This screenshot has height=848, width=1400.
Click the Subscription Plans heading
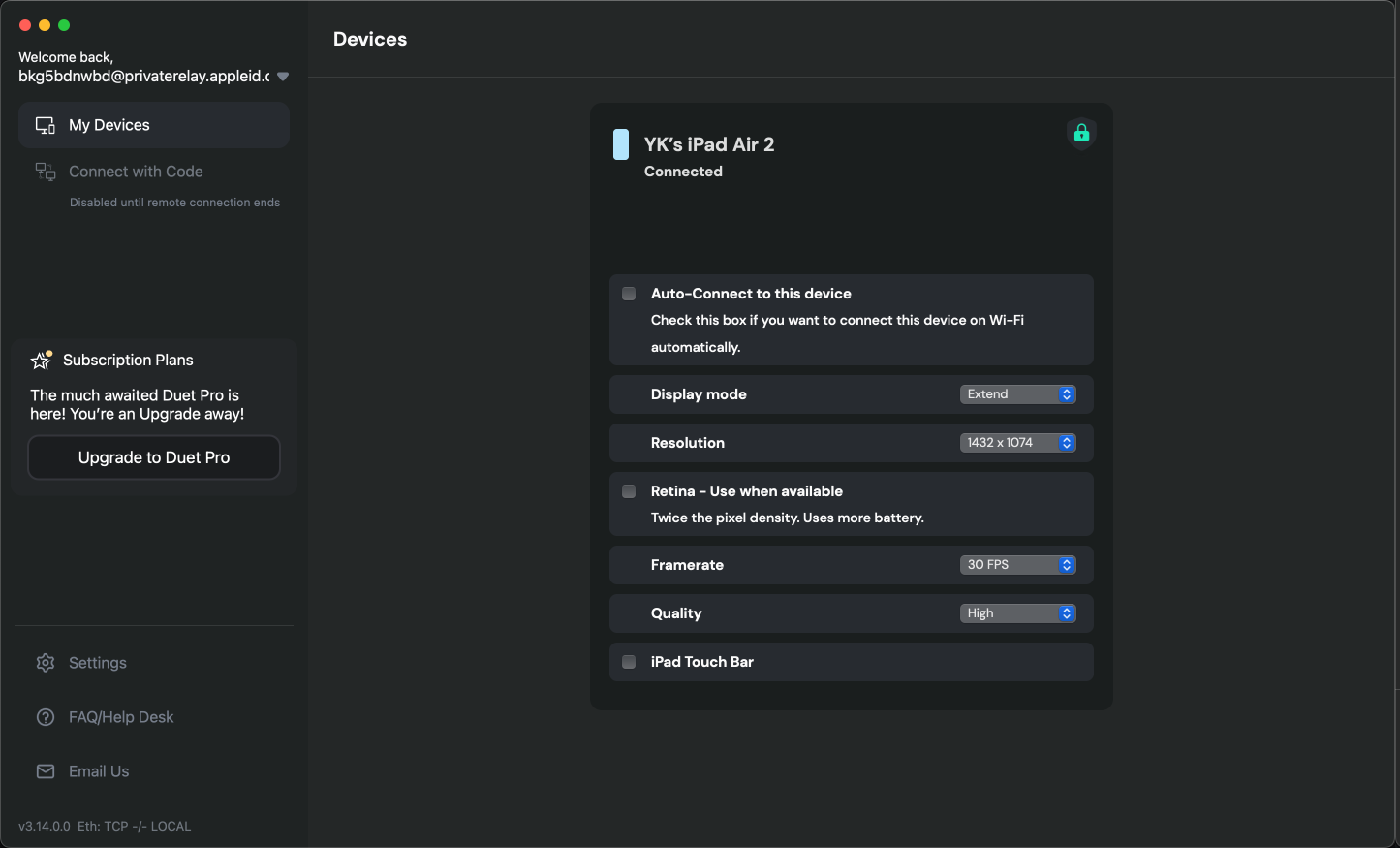[128, 360]
